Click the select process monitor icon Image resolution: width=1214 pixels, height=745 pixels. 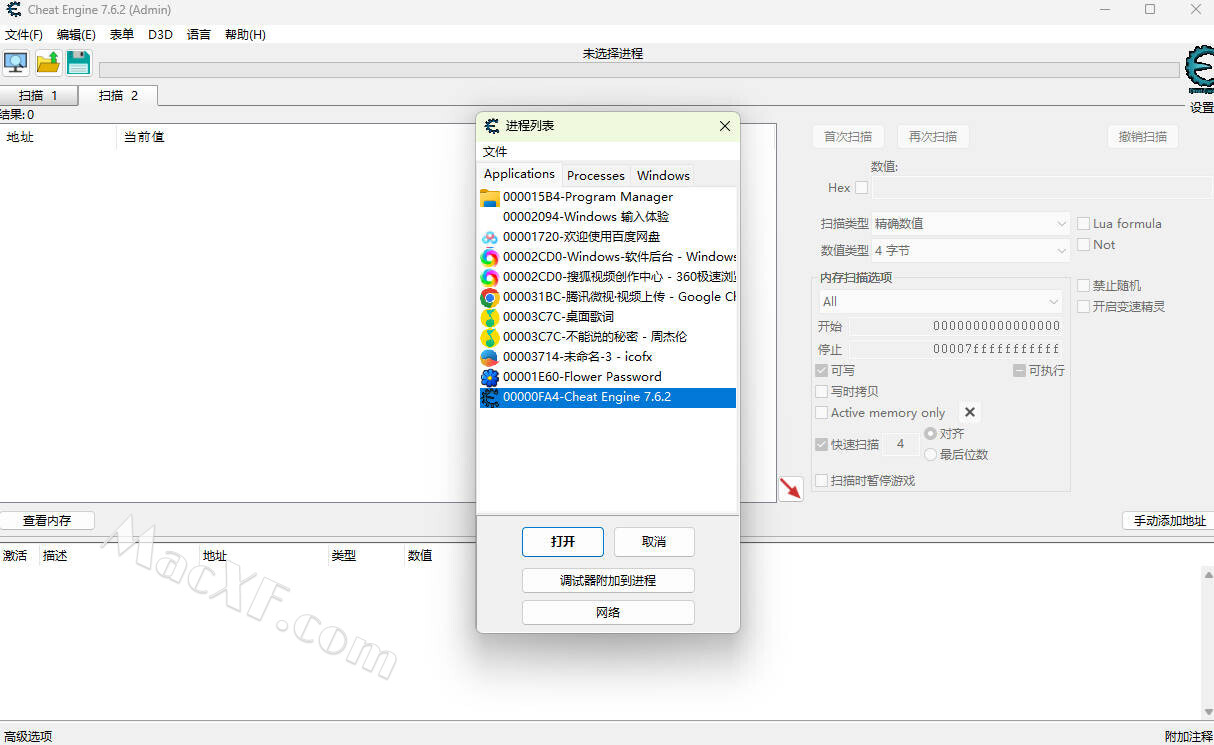pyautogui.click(x=16, y=63)
